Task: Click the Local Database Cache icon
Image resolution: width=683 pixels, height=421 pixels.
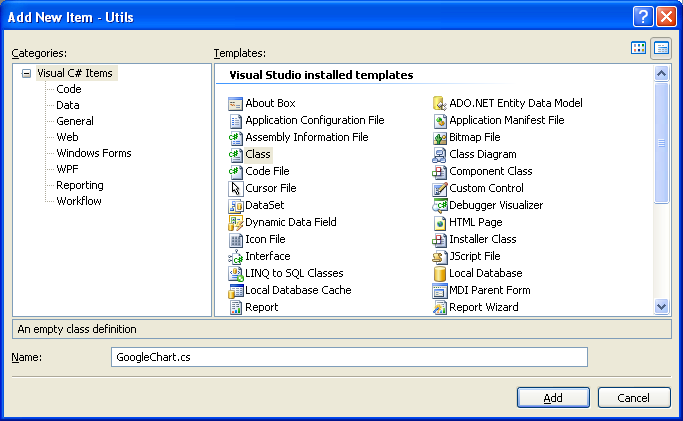Action: [235, 290]
